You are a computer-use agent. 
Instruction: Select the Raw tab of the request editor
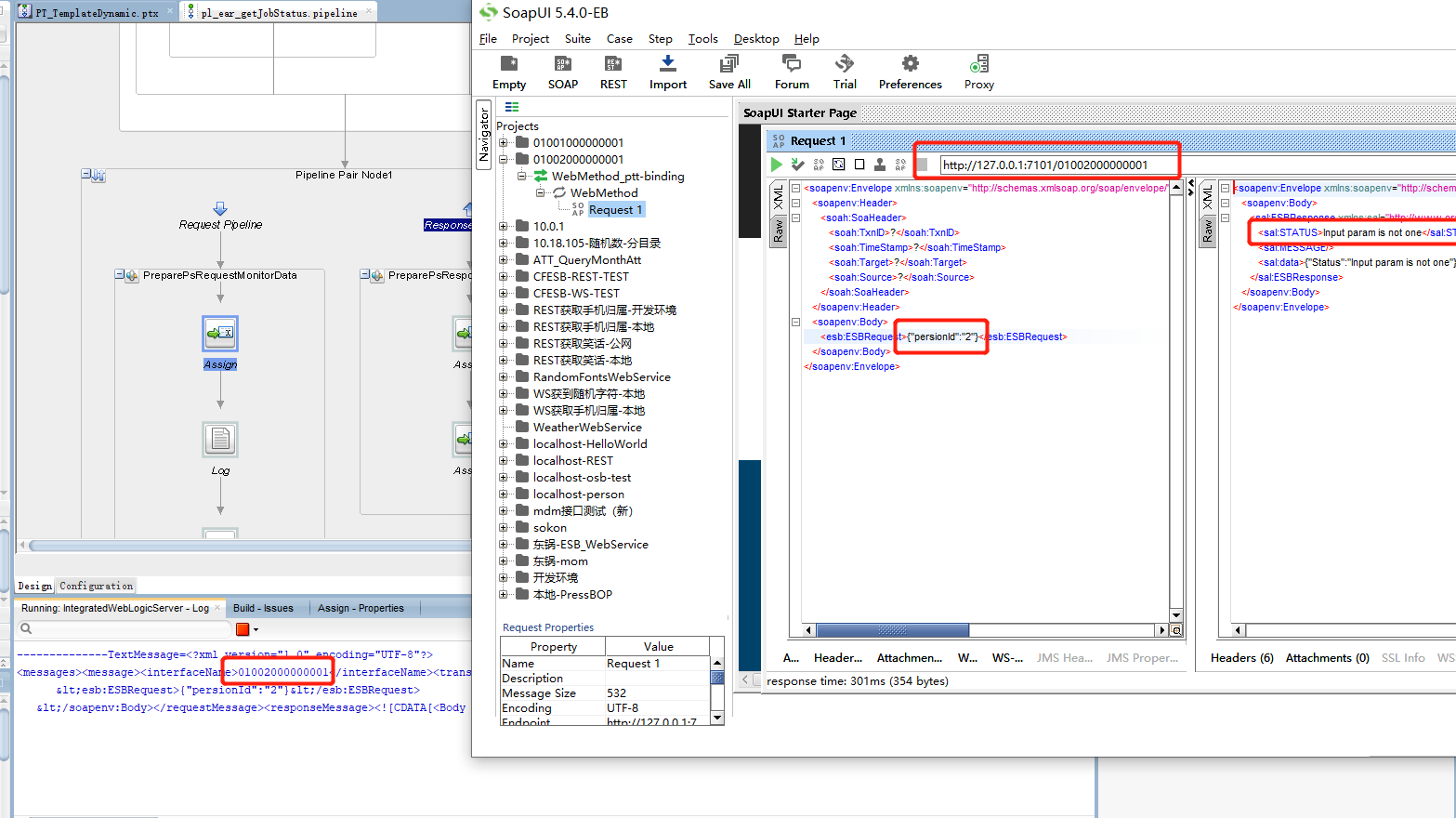click(x=779, y=230)
